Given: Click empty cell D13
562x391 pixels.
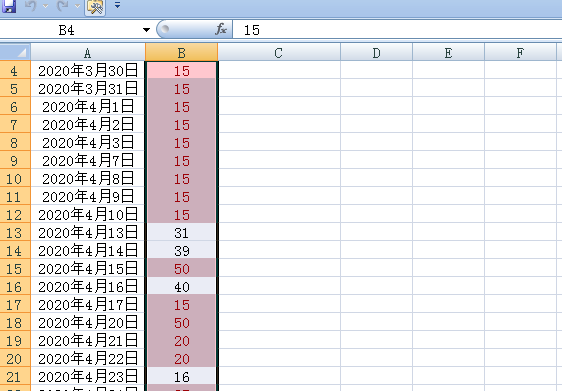Looking at the screenshot, I should [376, 232].
